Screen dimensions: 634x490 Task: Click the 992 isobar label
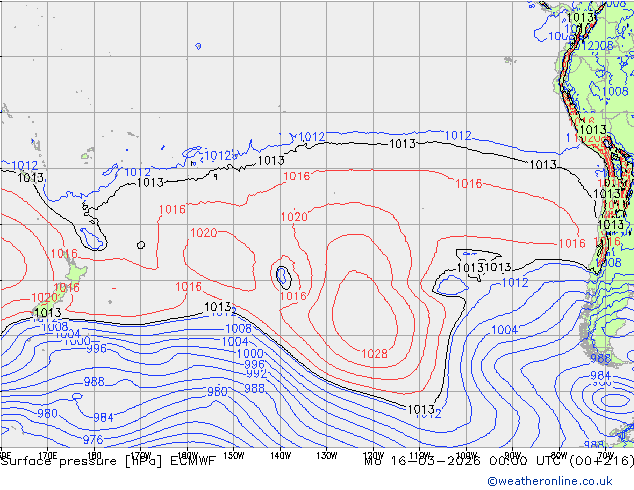256,373
